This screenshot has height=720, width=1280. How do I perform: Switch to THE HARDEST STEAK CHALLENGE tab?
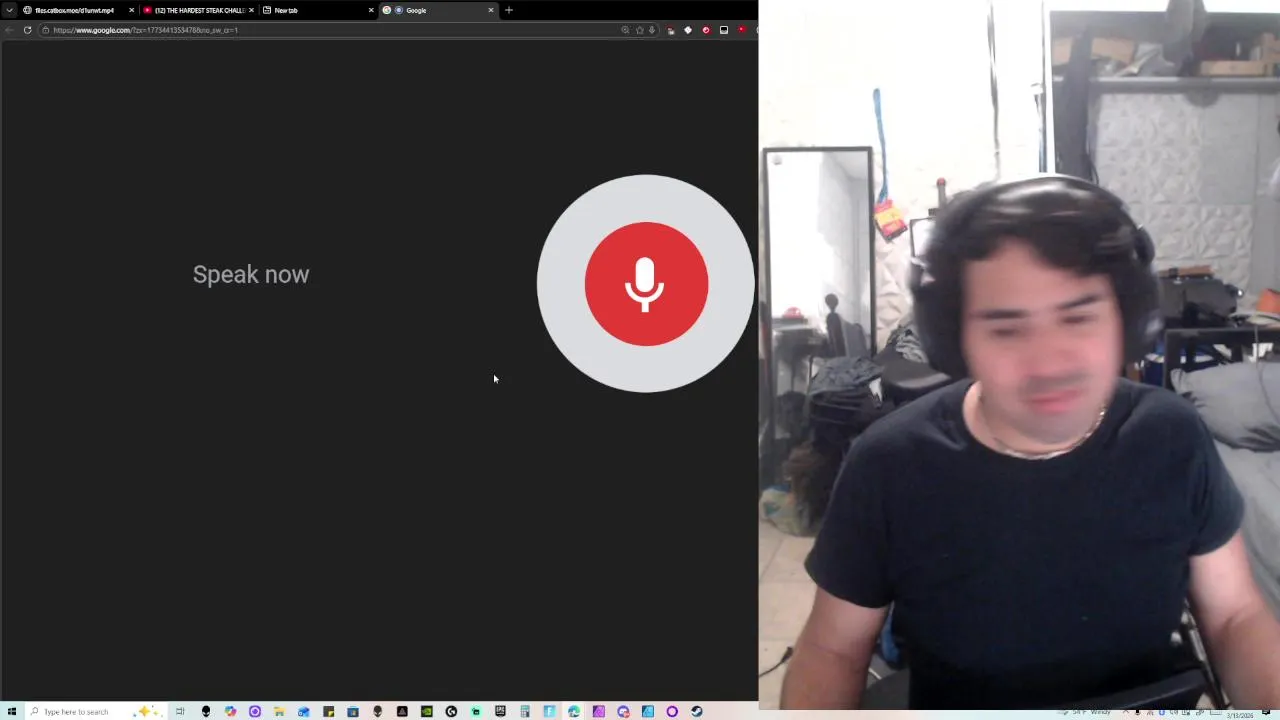pyautogui.click(x=198, y=10)
